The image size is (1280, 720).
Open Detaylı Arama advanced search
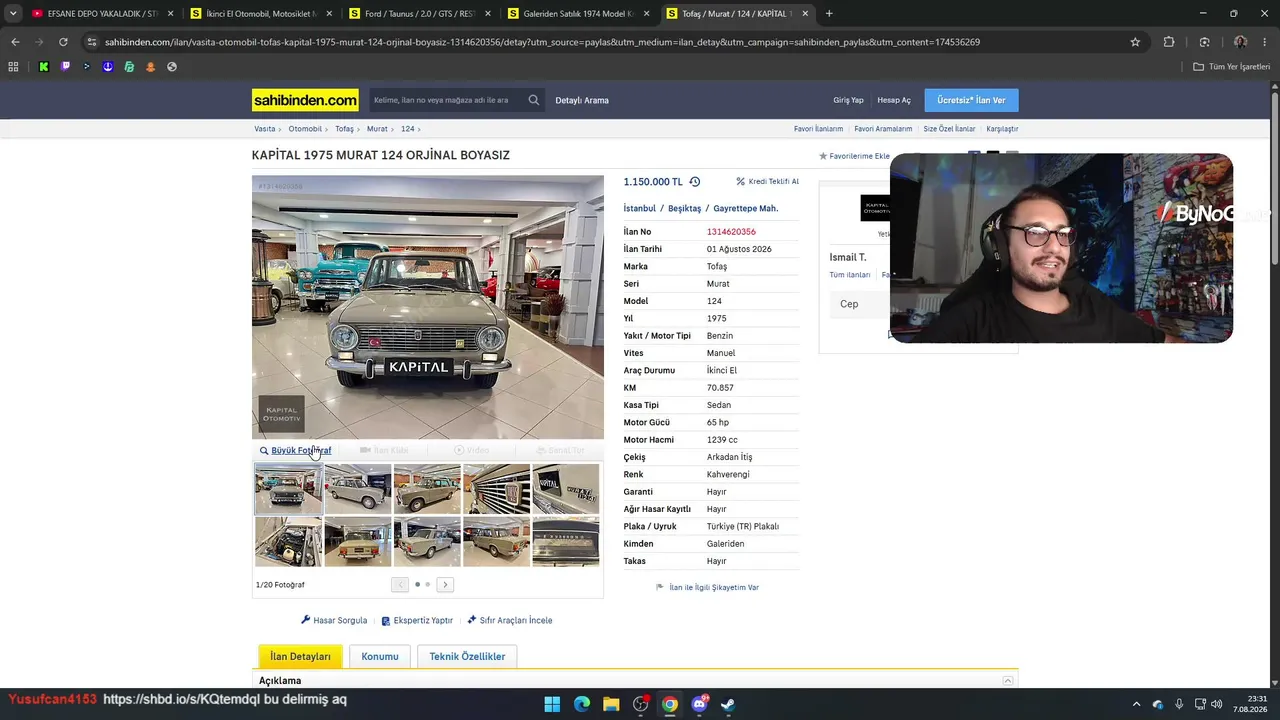coord(582,100)
